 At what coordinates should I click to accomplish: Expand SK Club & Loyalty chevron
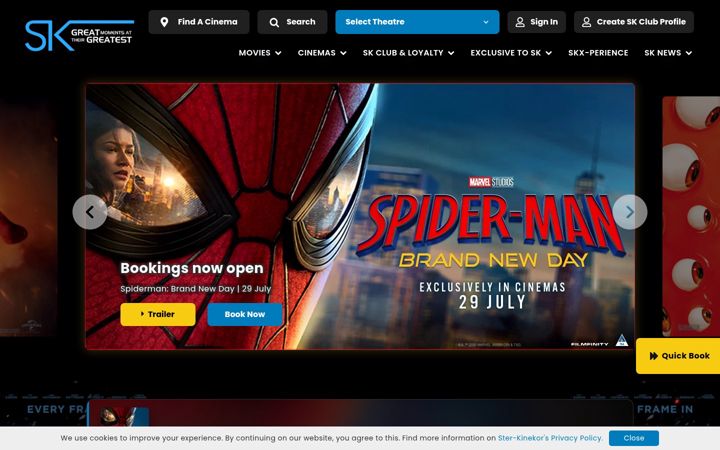(451, 53)
